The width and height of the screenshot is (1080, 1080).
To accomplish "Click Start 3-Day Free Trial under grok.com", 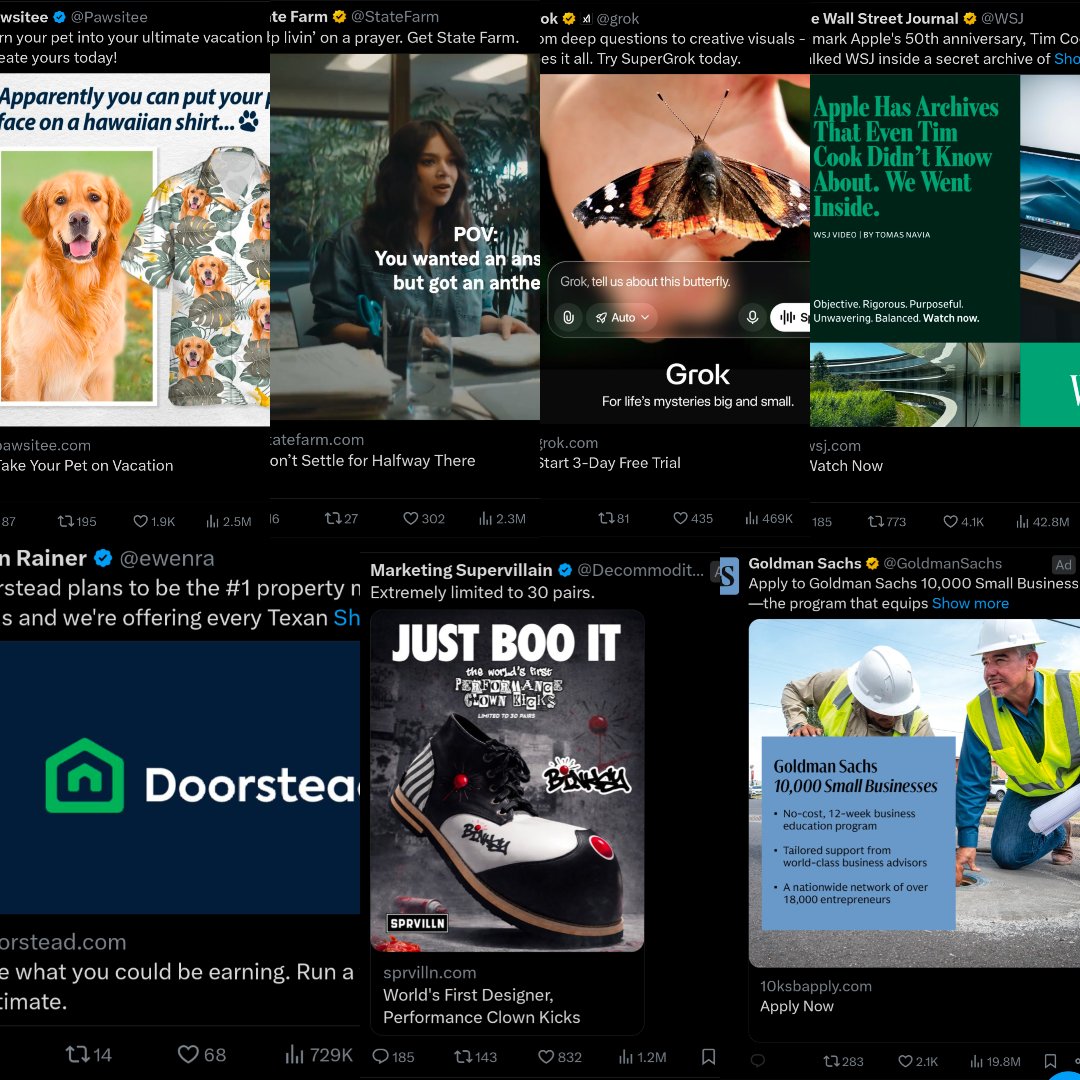I will [x=610, y=463].
